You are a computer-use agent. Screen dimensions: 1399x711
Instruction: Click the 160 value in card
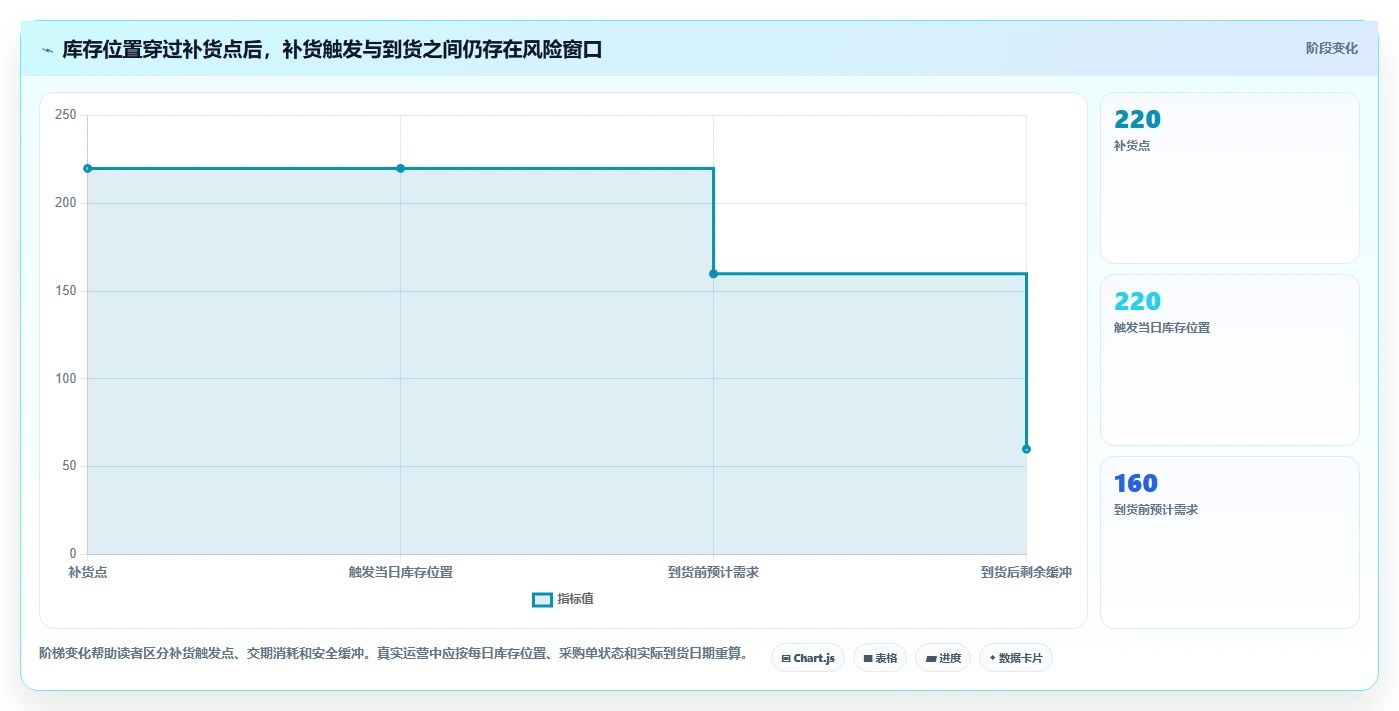pos(1136,483)
